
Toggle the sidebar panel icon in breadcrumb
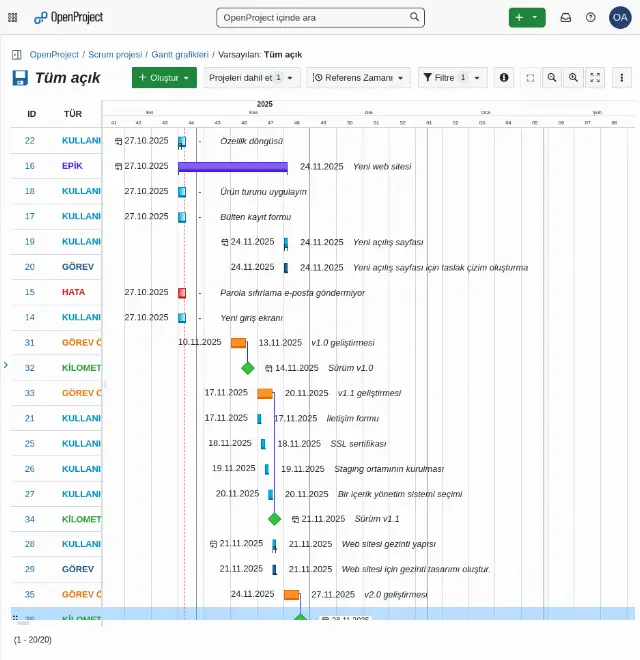click(x=16, y=55)
